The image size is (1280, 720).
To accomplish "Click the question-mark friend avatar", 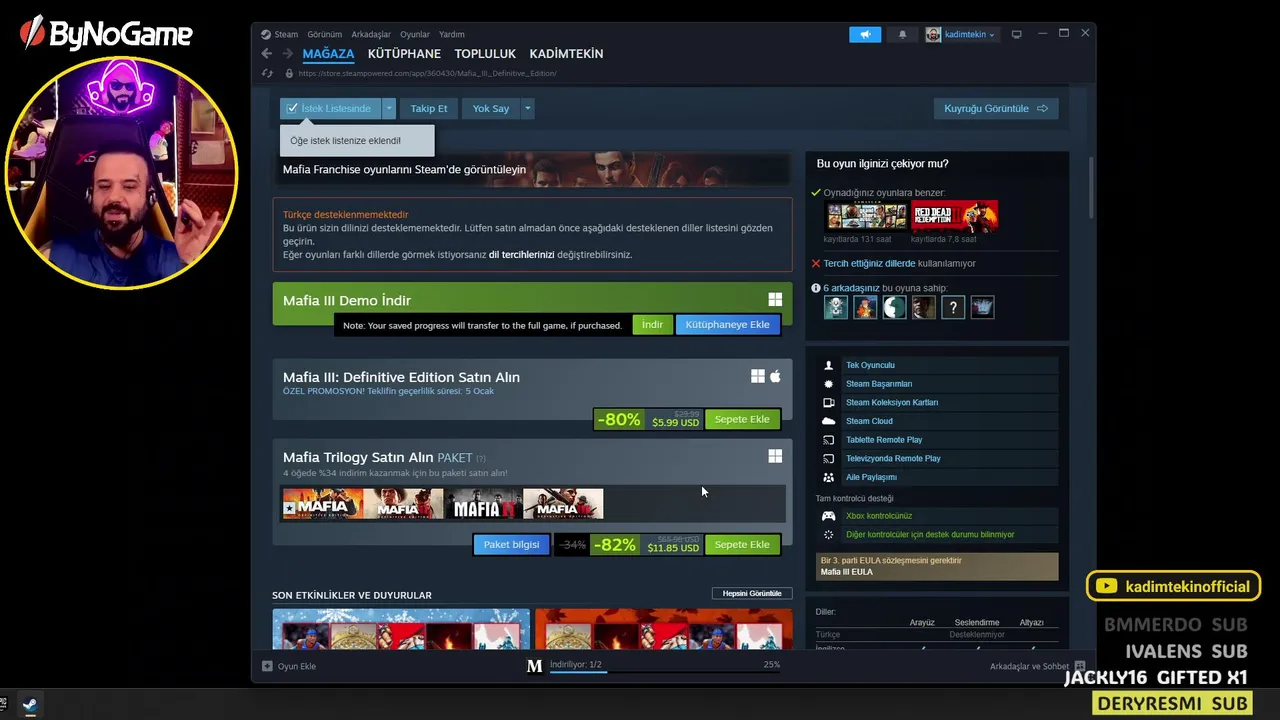I will (x=953, y=307).
